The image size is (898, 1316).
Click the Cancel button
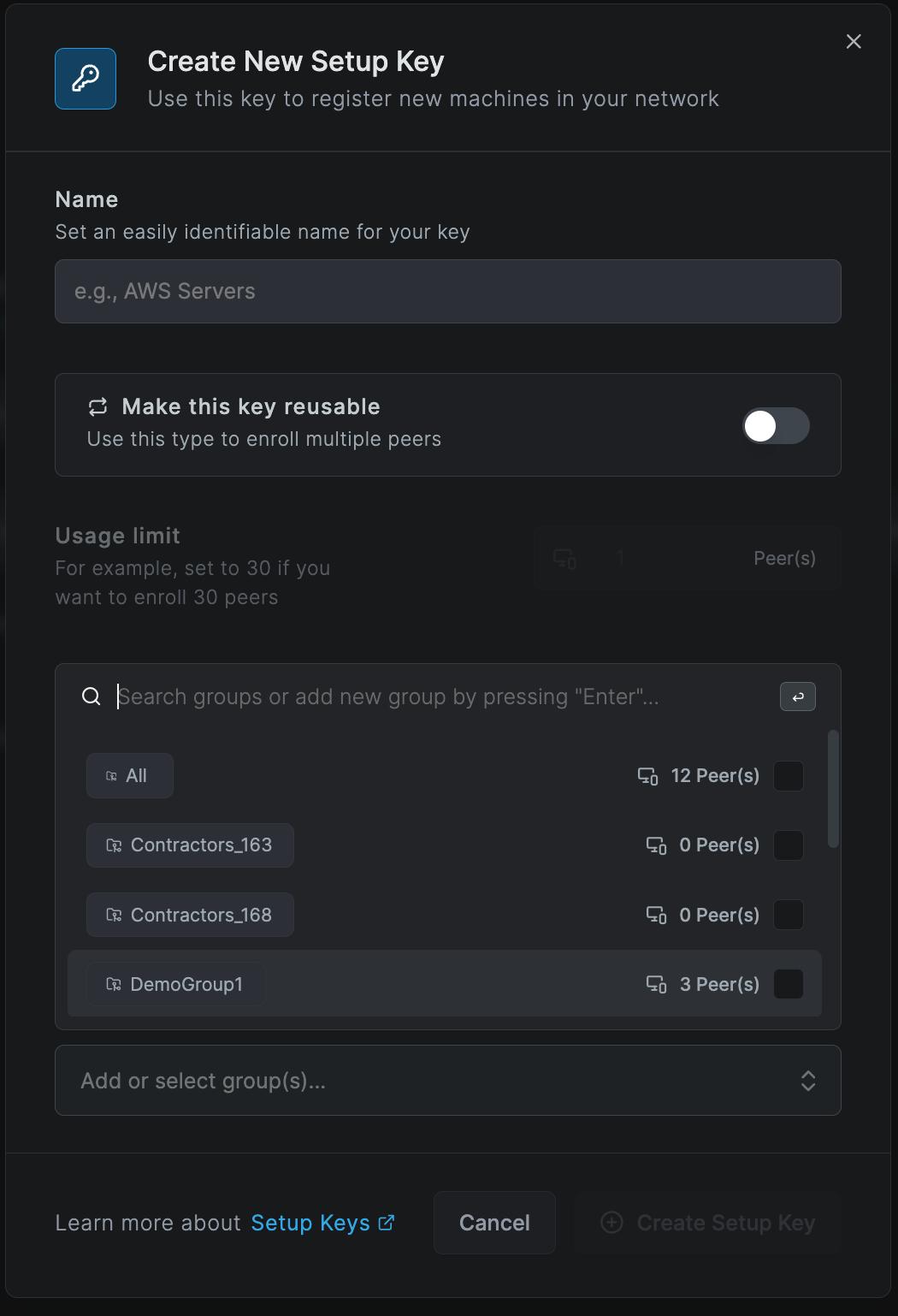point(494,1223)
